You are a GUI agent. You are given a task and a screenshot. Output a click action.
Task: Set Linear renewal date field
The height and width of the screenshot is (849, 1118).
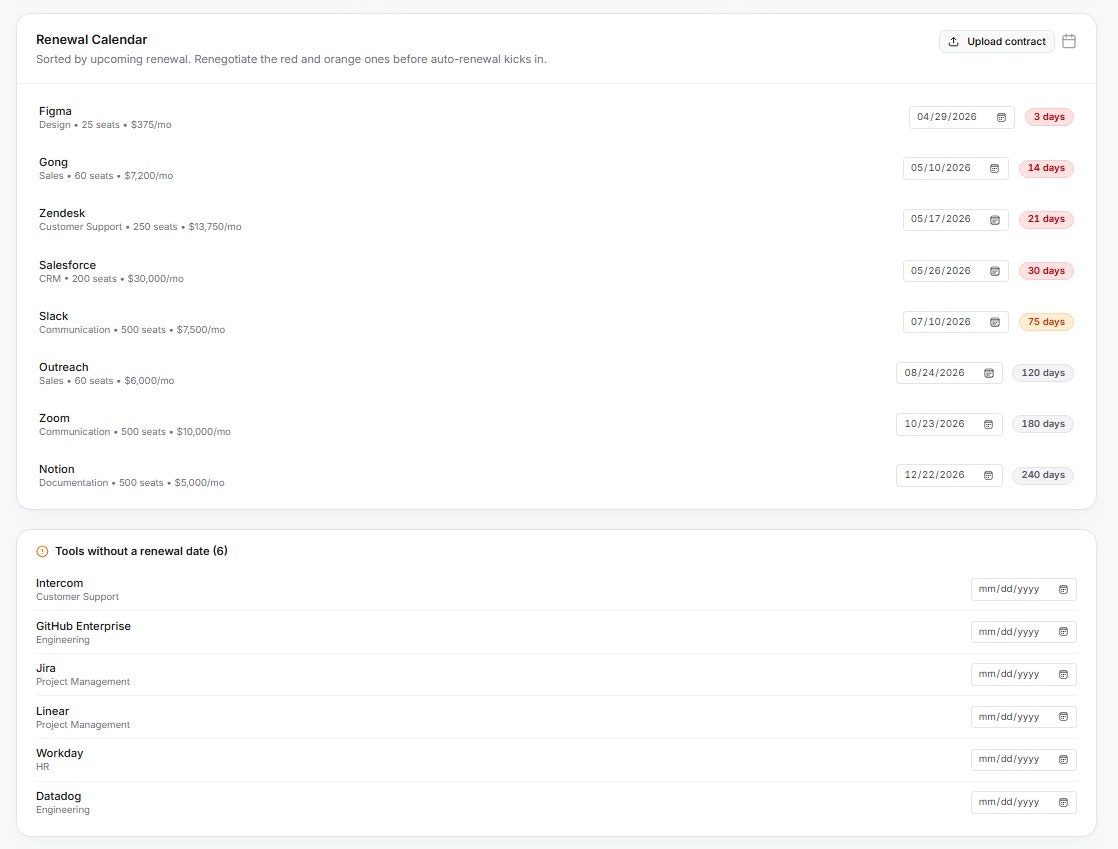coord(1023,717)
